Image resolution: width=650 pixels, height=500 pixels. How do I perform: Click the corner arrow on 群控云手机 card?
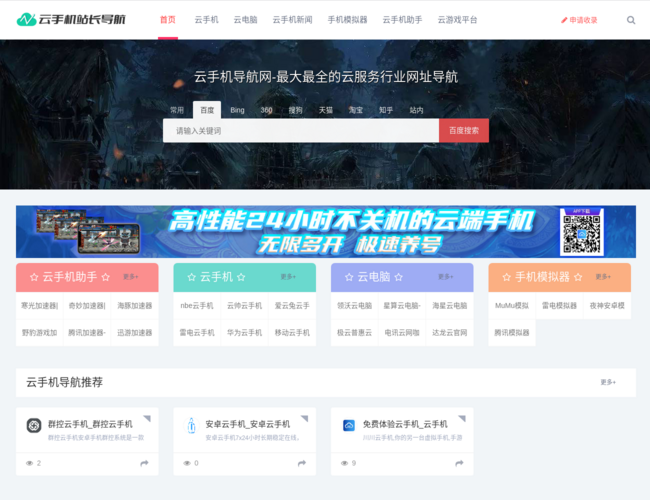pos(147,418)
